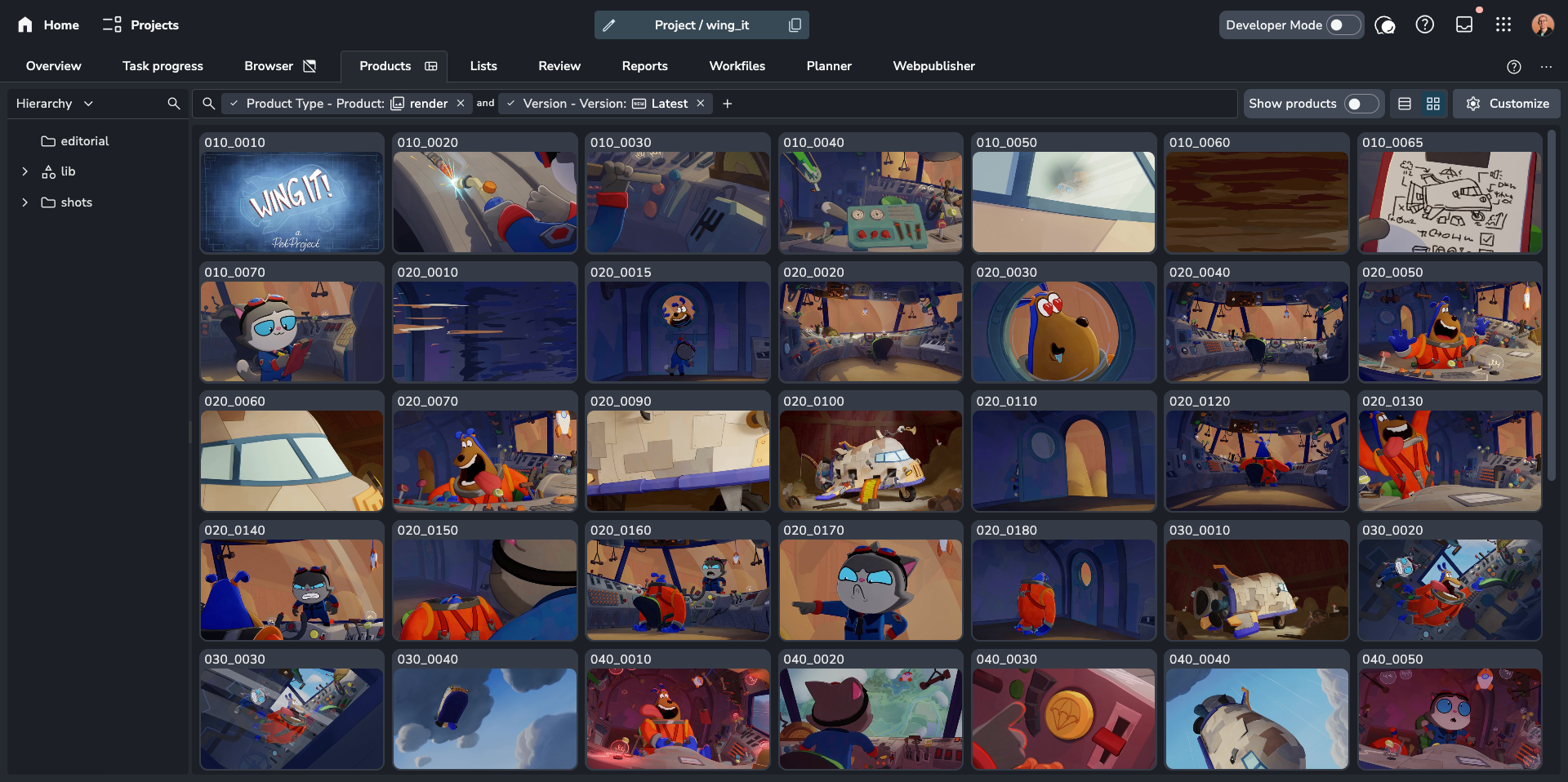Add a new filter with plus icon

pos(728,104)
